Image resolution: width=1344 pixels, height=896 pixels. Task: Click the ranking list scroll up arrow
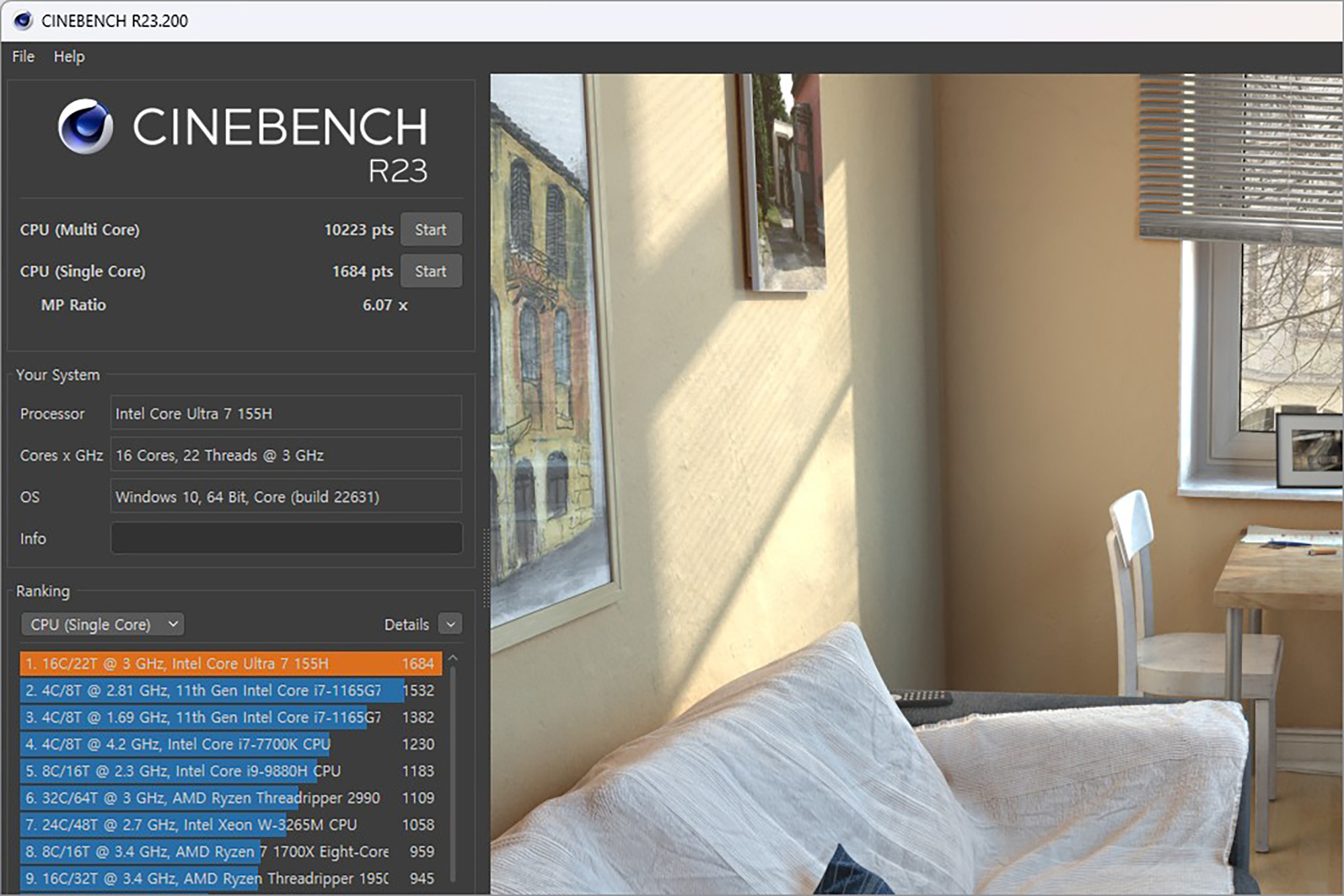click(x=453, y=659)
